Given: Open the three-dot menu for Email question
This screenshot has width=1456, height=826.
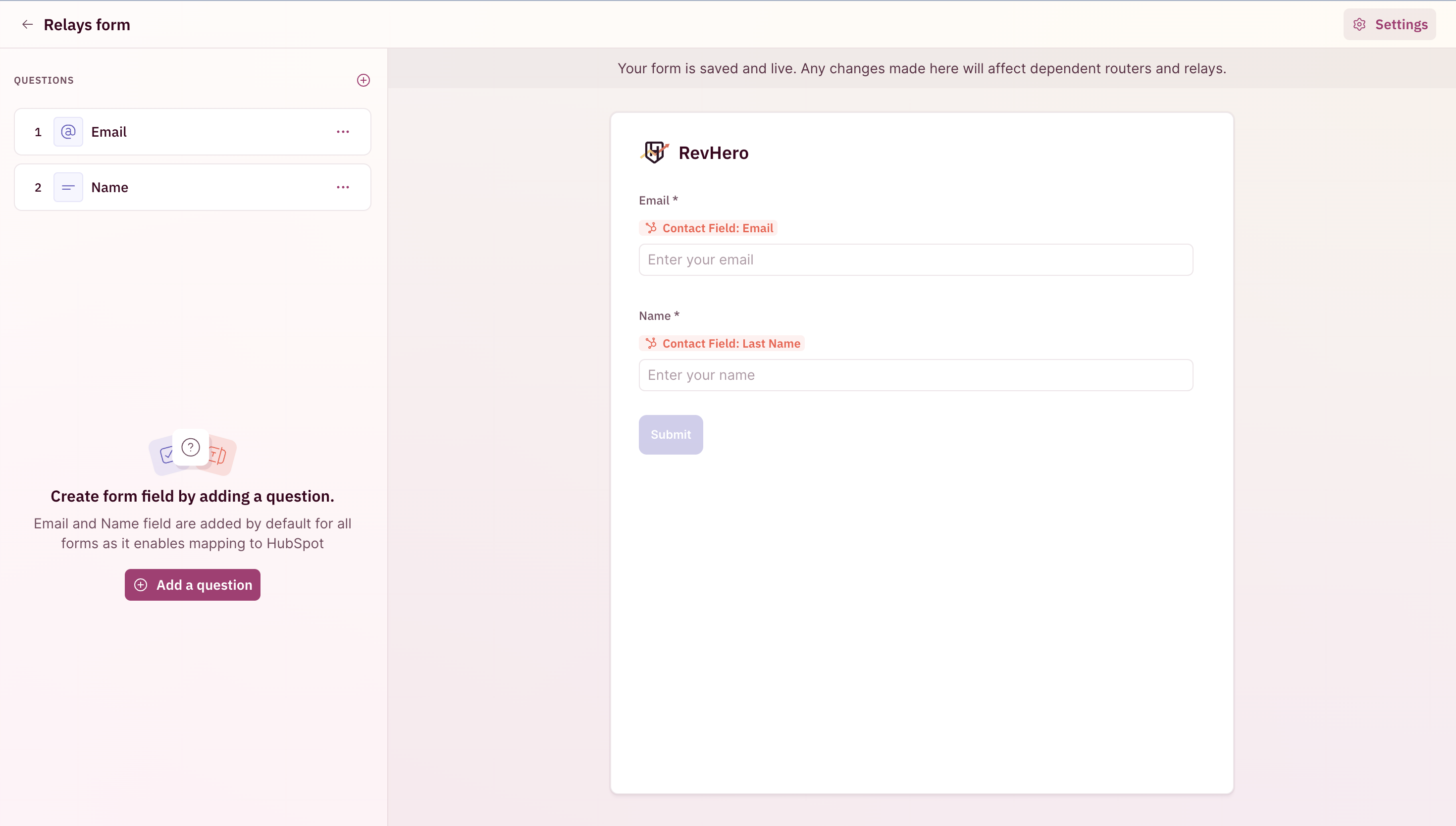Looking at the screenshot, I should click(x=343, y=132).
